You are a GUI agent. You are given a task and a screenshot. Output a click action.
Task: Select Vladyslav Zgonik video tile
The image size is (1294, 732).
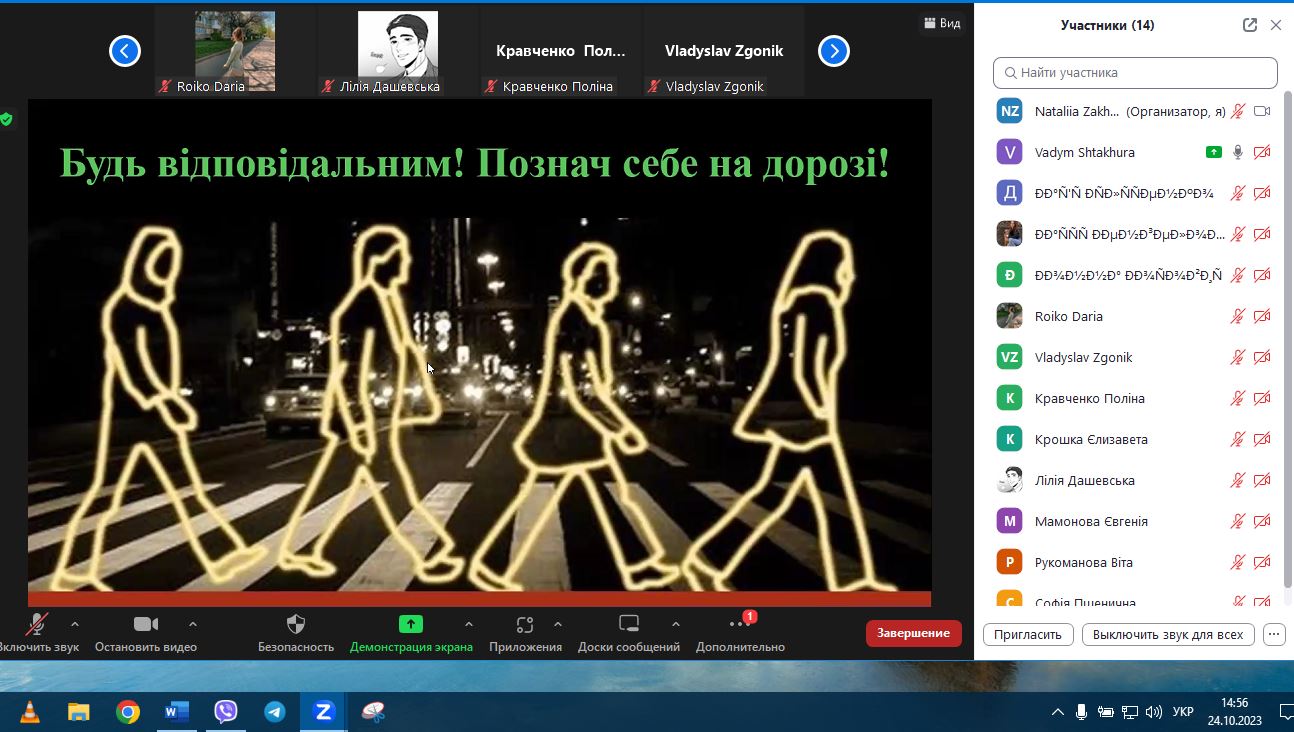(x=724, y=51)
